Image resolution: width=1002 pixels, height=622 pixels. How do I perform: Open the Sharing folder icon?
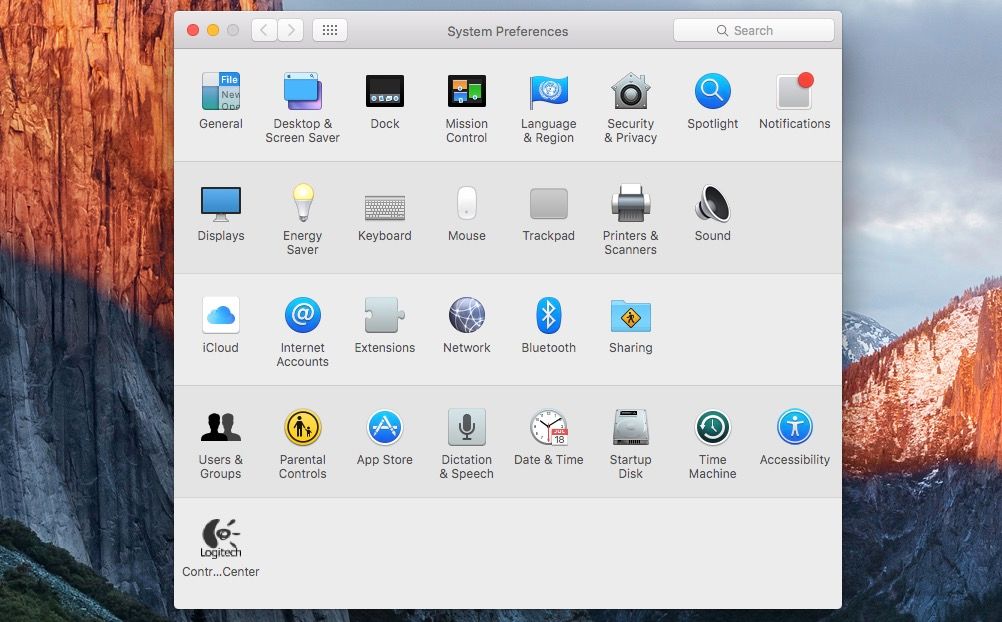[631, 315]
